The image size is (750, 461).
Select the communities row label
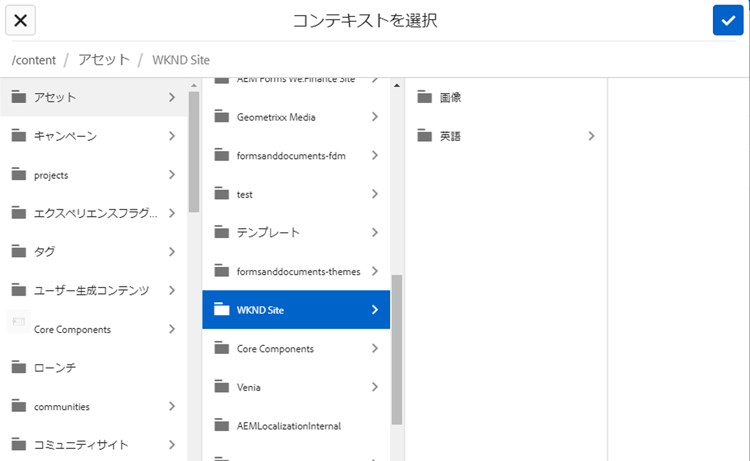coord(62,407)
